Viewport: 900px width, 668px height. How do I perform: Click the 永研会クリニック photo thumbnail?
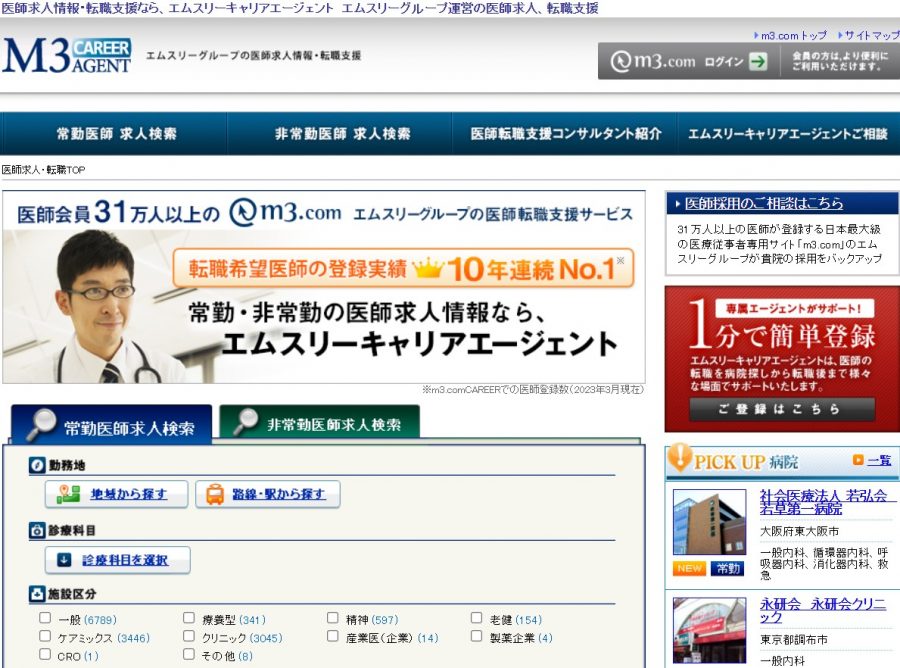pos(709,630)
